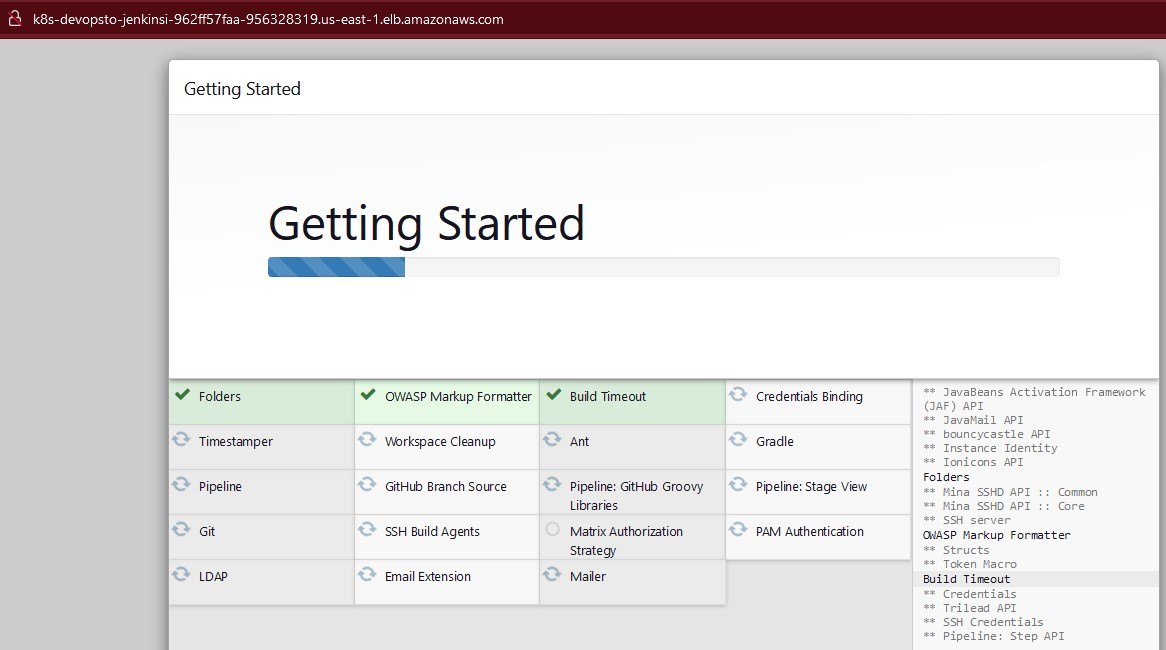The height and width of the screenshot is (650, 1166).
Task: Click the sync icon next to Mailer
Action: pos(552,574)
